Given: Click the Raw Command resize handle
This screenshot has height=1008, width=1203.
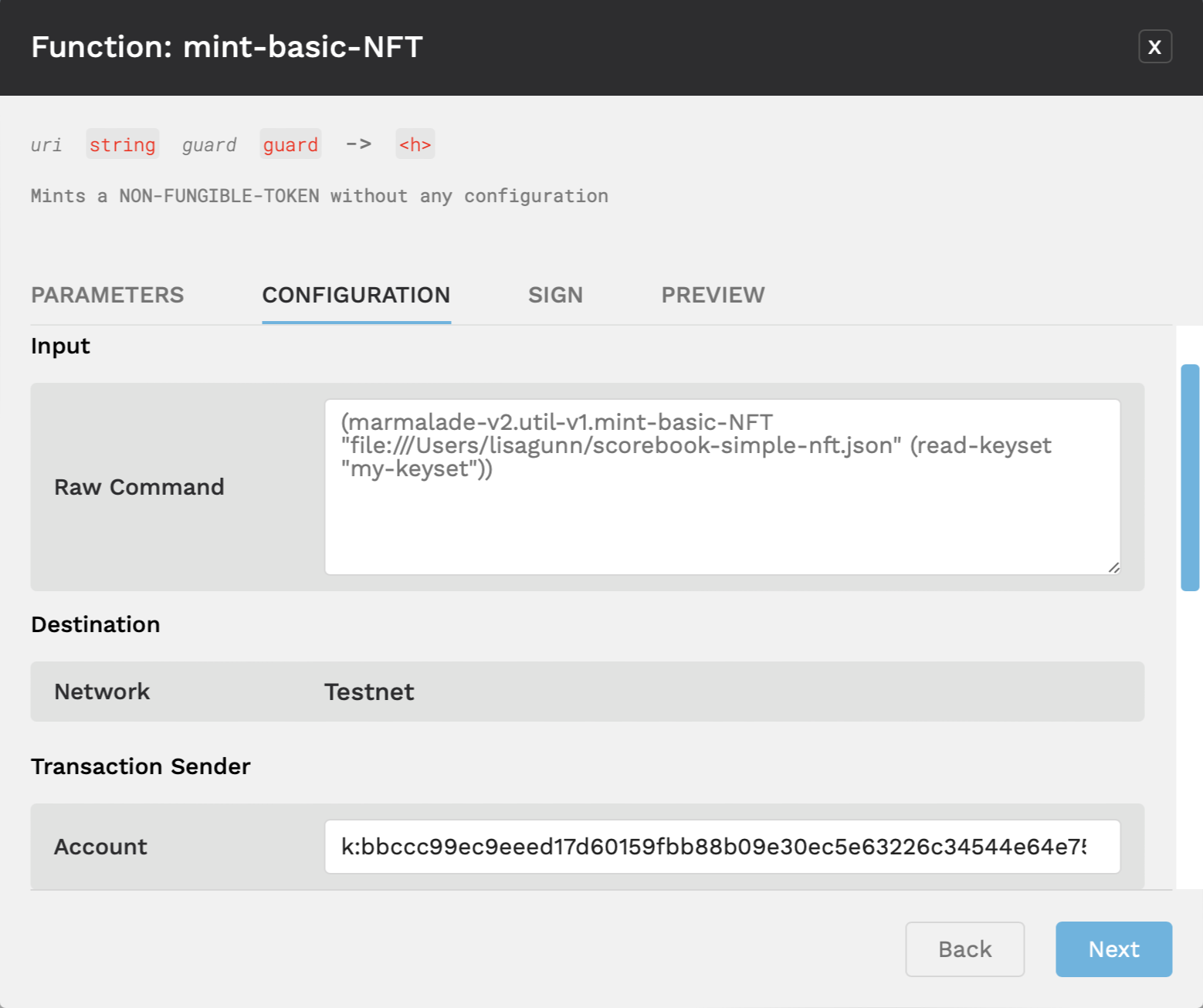Looking at the screenshot, I should [1113, 567].
